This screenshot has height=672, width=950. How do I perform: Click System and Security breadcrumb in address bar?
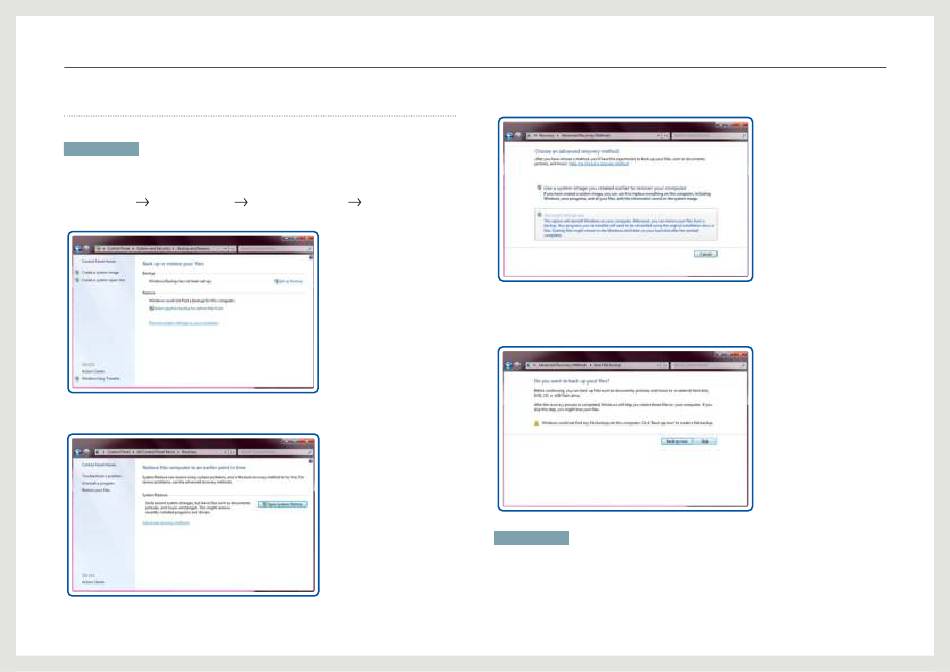153,248
